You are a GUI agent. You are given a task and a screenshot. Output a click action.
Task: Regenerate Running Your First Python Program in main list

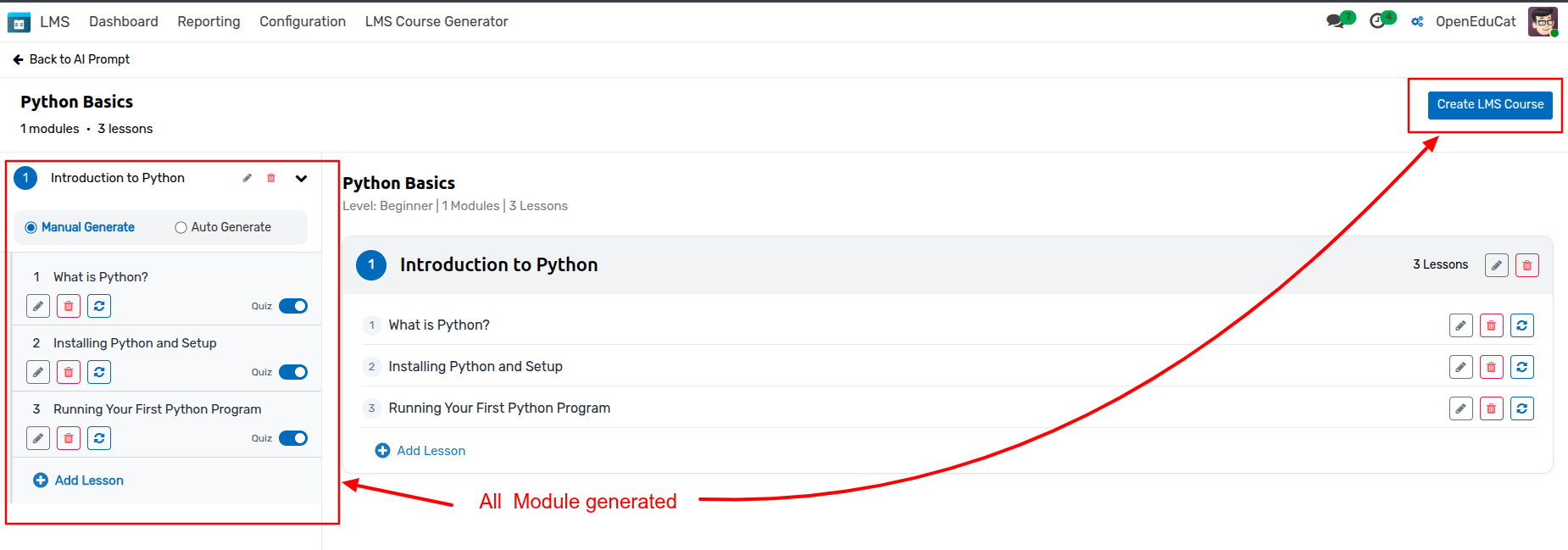tap(1522, 408)
